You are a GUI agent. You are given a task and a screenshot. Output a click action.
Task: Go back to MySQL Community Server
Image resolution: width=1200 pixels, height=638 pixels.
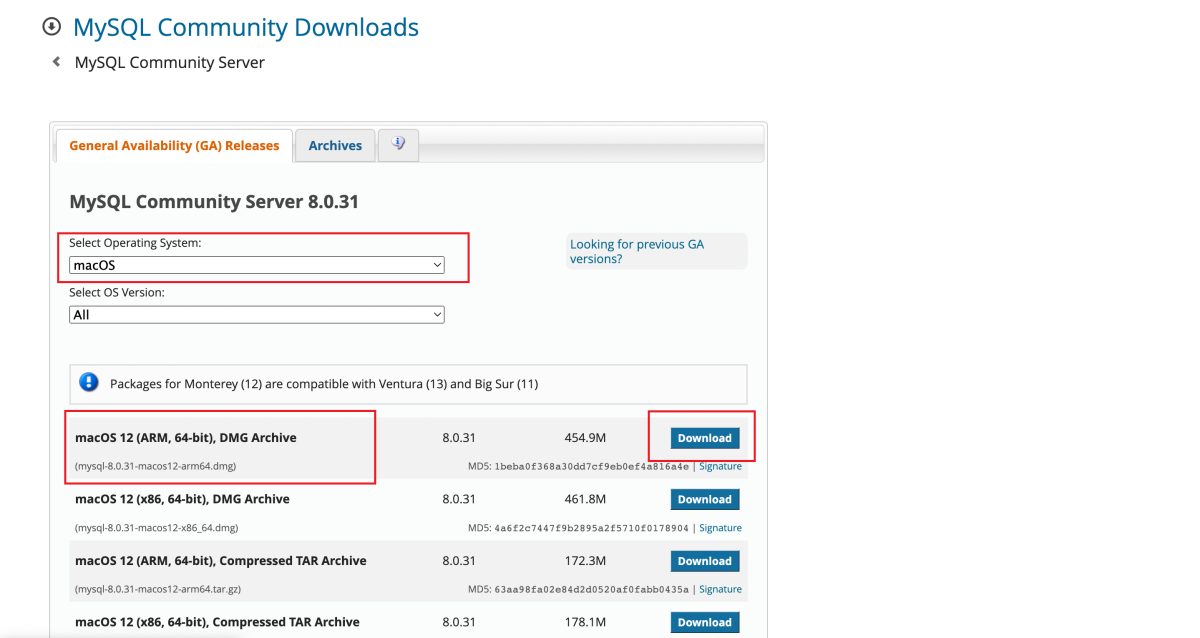pyautogui.click(x=170, y=62)
